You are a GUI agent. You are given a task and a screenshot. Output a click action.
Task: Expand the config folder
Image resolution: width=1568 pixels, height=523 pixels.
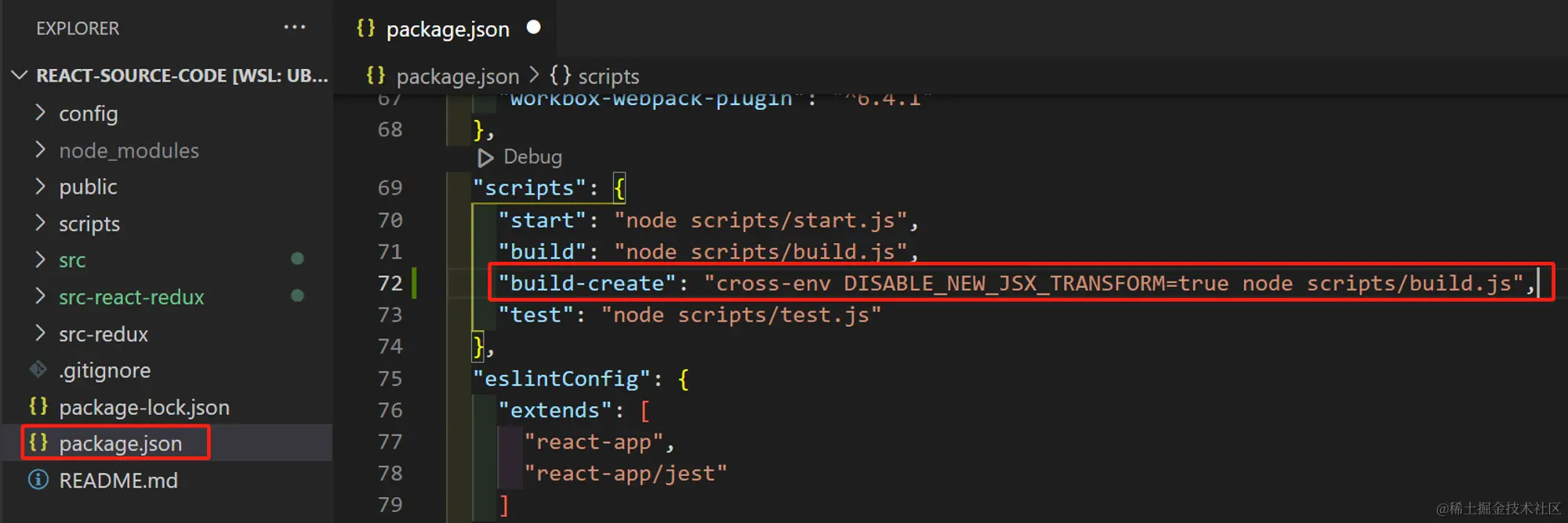coord(41,113)
